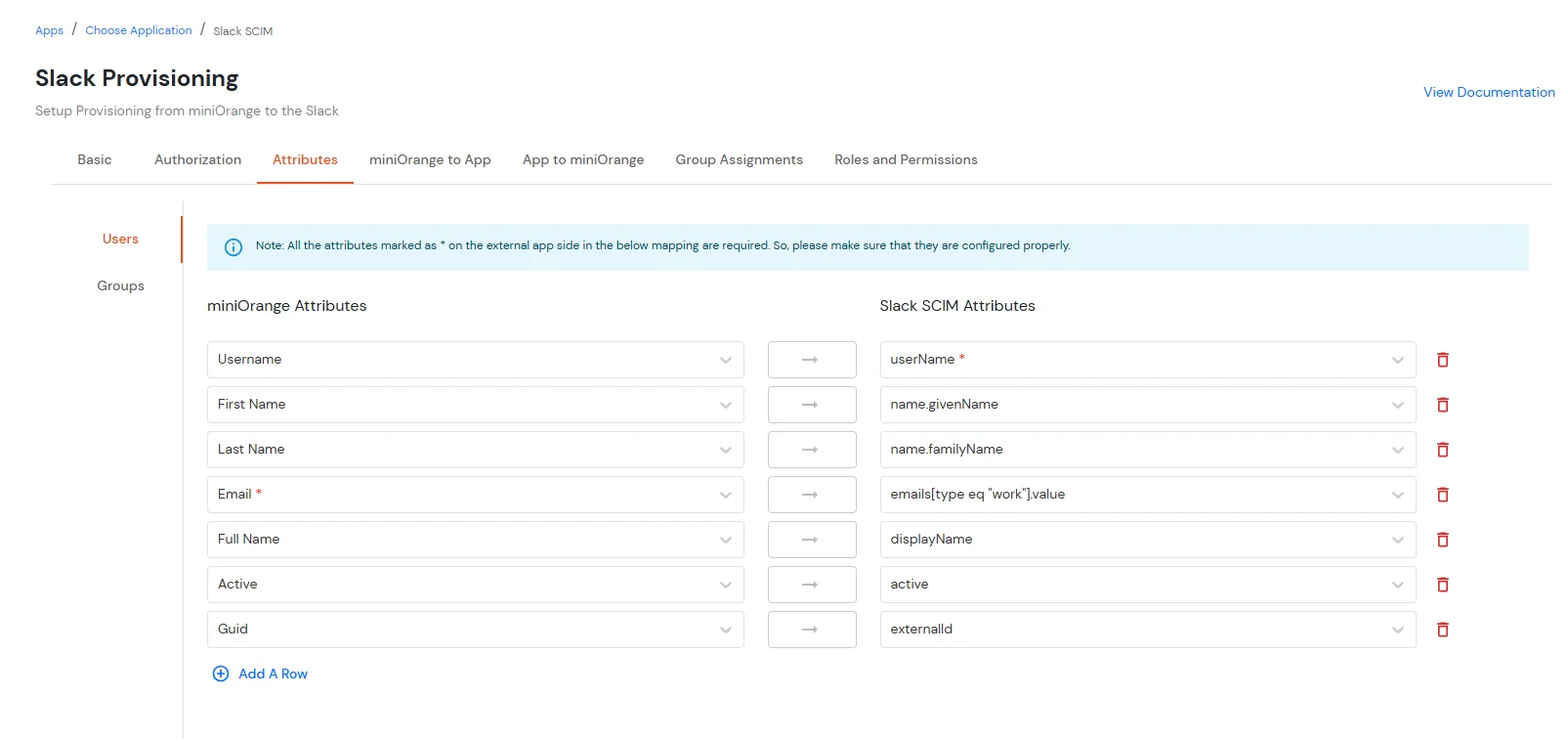1568x741 pixels.
Task: Click the Slack Provisioning heading
Action: 137,78
